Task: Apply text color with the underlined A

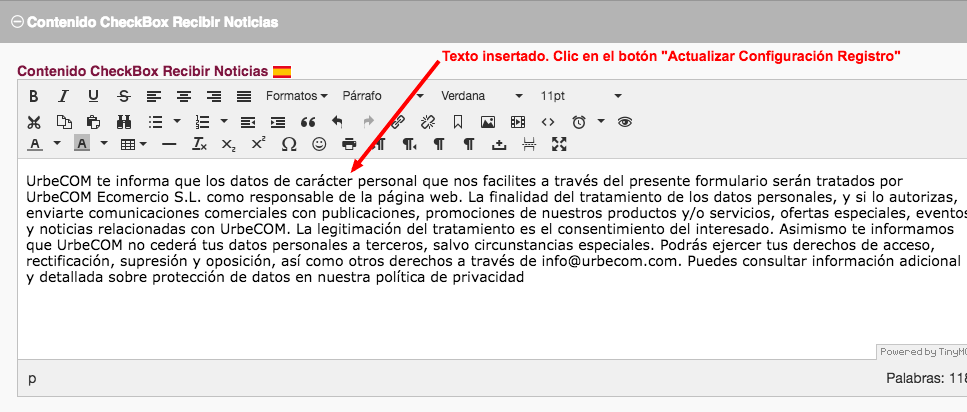Action: [x=35, y=144]
